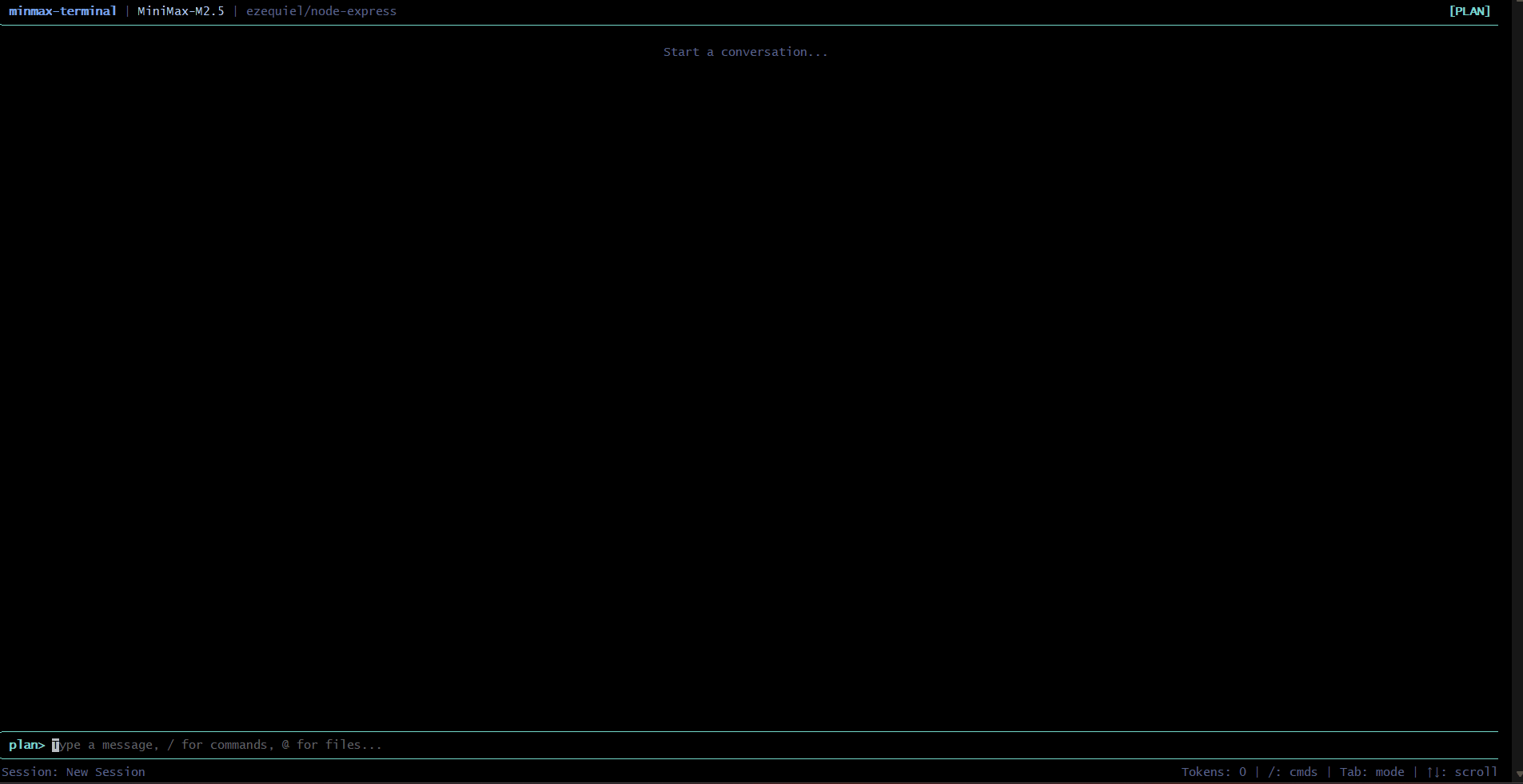1523x784 pixels.
Task: Open the ezequiel/node-express project path
Action: click(321, 11)
